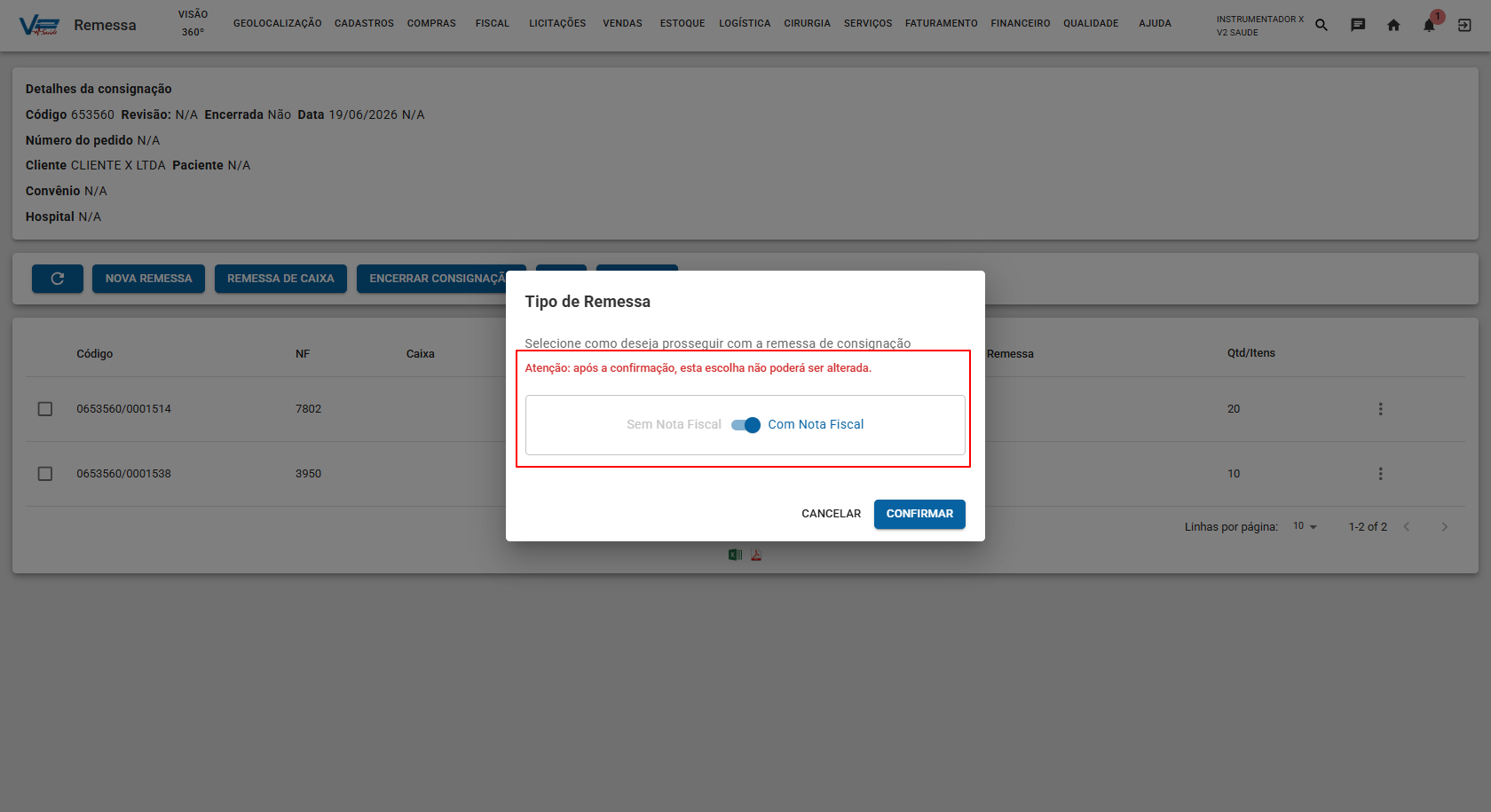Screen dimensions: 1491x812
Task: Select the Sem Nota Fiscal label
Action: pos(674,425)
